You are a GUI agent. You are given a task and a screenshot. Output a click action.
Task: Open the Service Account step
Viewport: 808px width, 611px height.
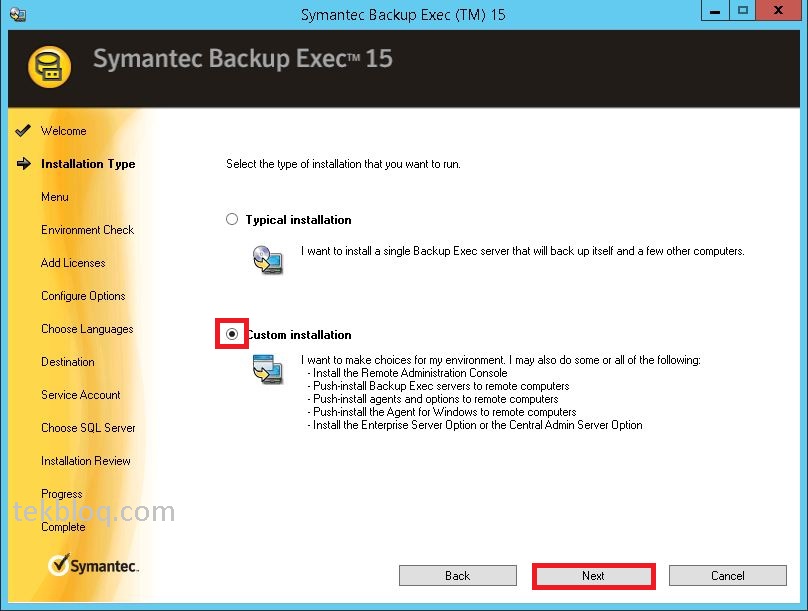[x=81, y=395]
